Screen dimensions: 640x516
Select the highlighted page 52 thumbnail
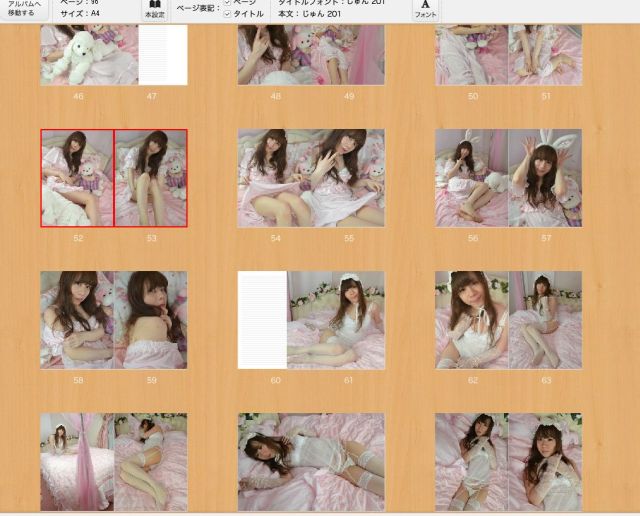77,178
